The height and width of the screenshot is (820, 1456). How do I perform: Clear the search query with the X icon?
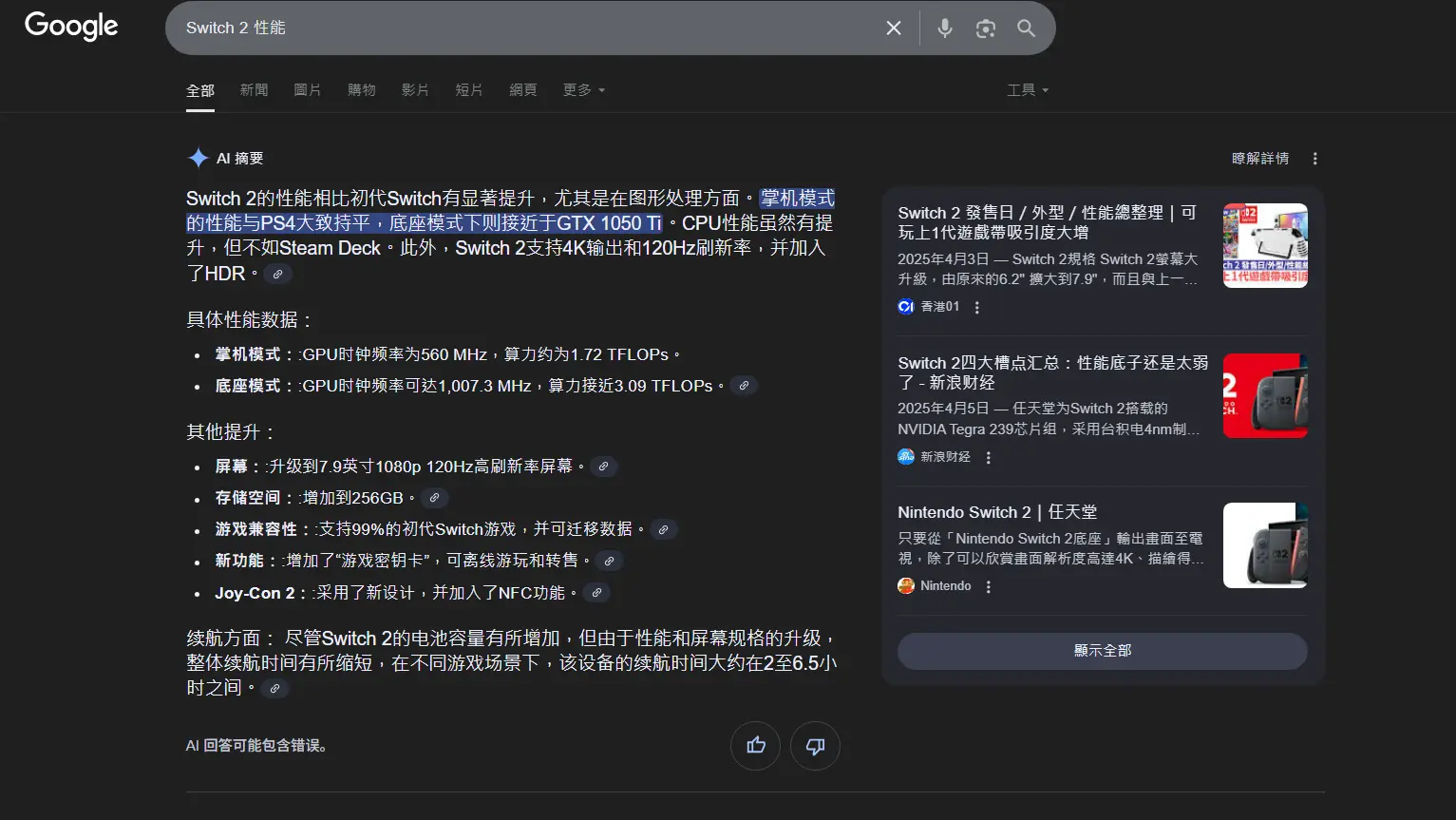click(893, 28)
